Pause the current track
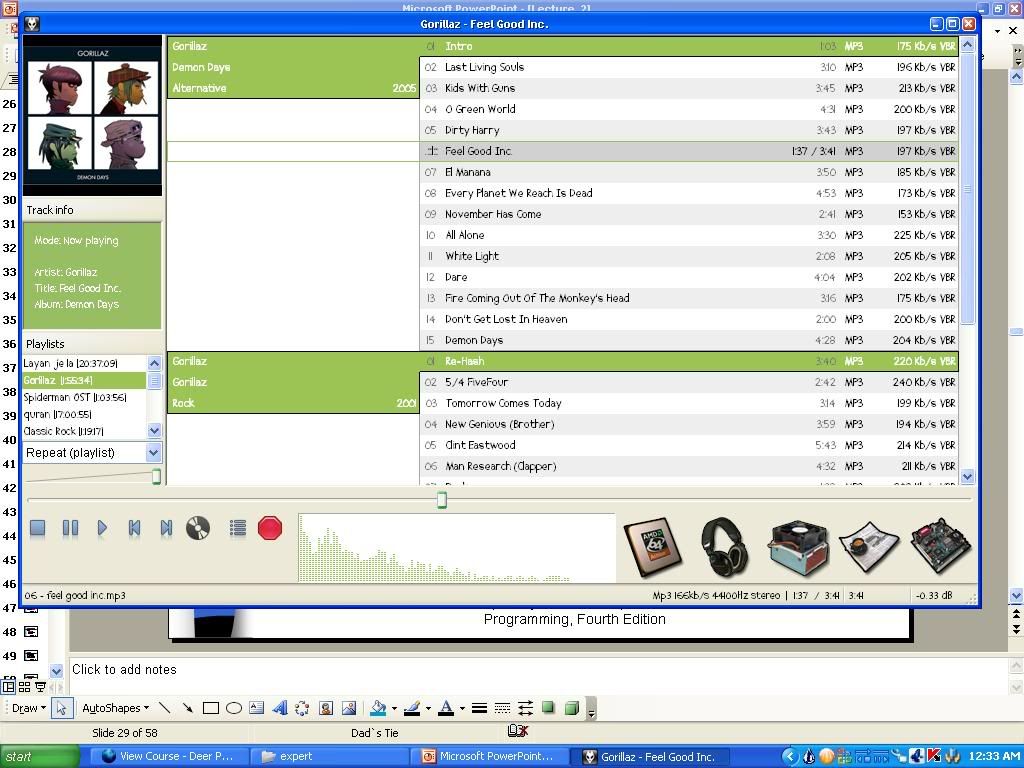The height and width of the screenshot is (768, 1024). [70, 528]
